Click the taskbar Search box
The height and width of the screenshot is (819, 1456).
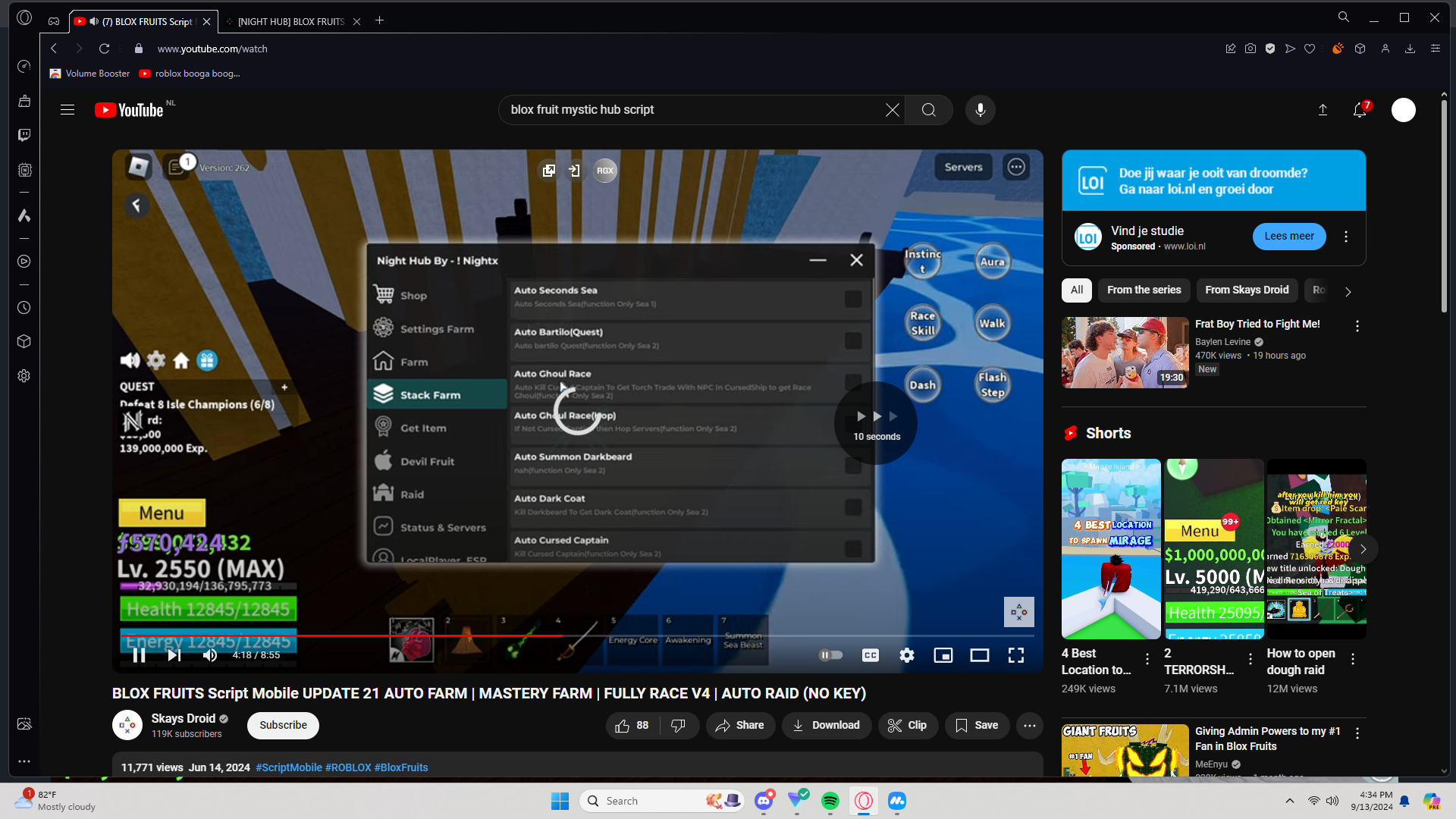click(662, 801)
